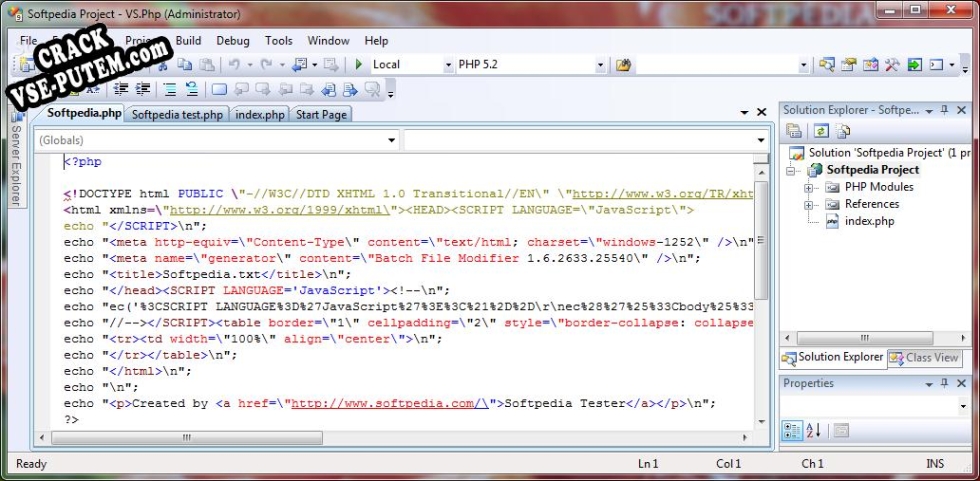Screen dimensions: 980x481
Task: Switch to the Start Page tab
Action: tap(321, 114)
